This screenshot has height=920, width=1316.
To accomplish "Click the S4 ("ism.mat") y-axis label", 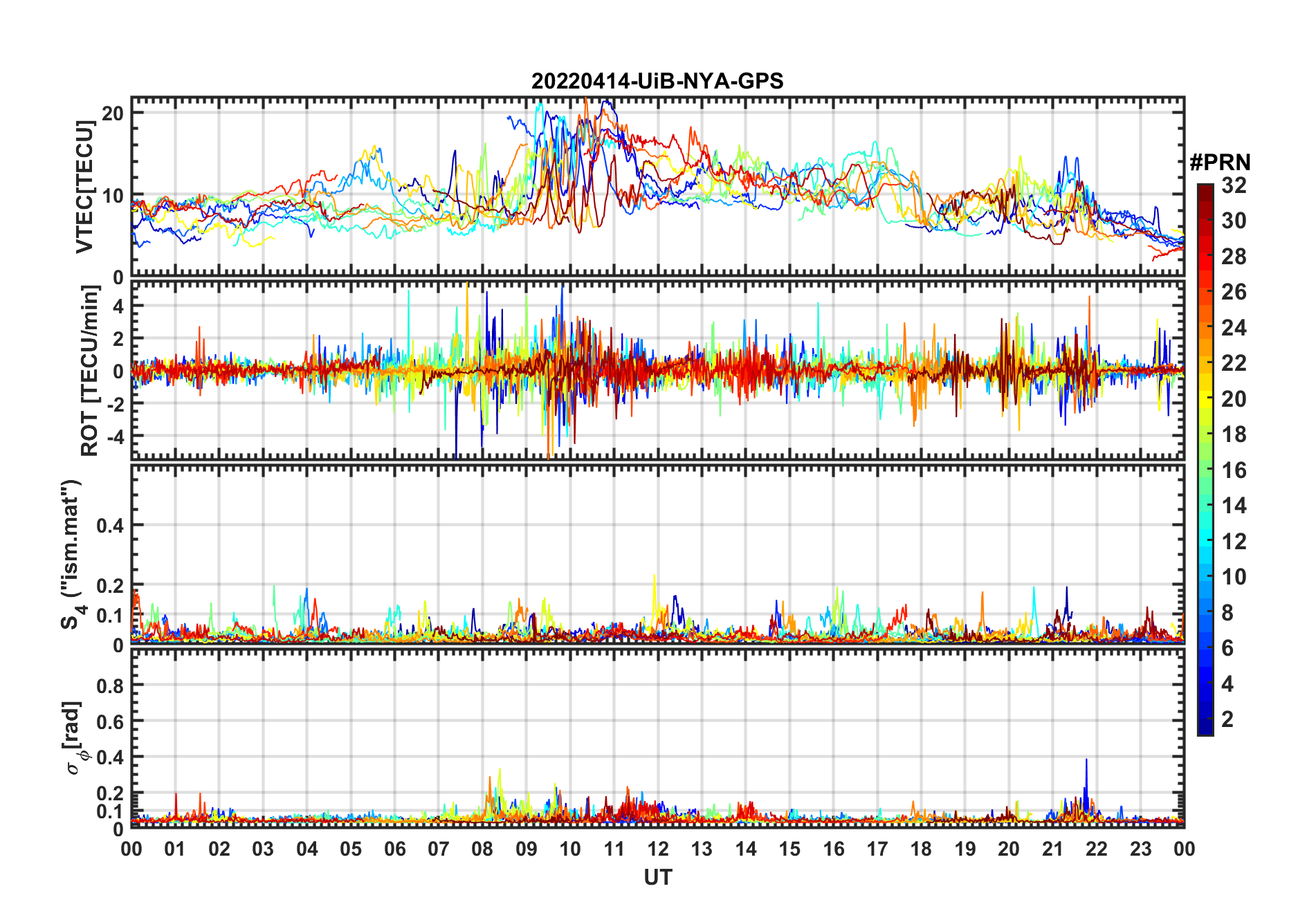I will (x=72, y=554).
